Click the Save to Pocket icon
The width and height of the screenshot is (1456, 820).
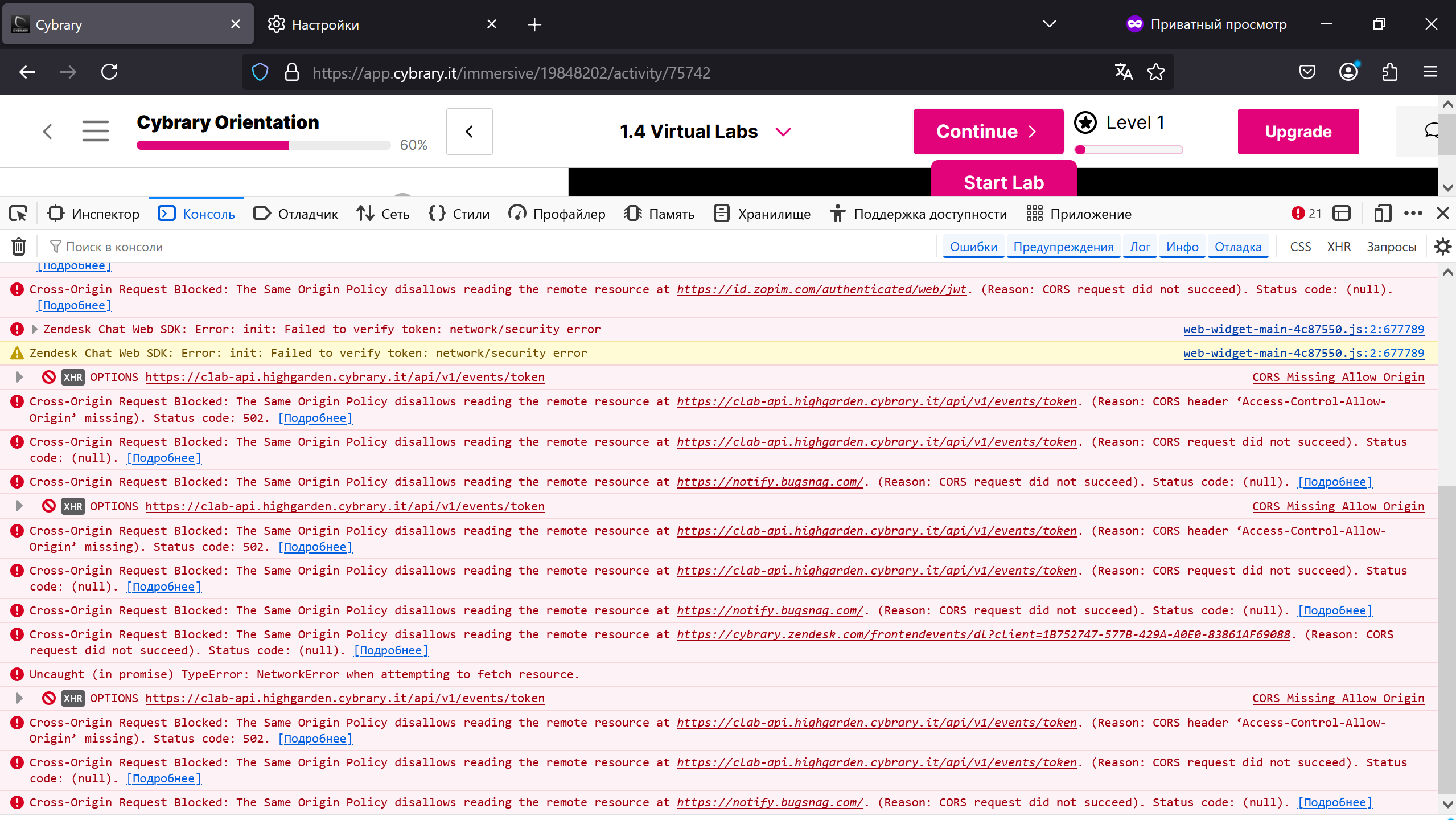(1307, 72)
